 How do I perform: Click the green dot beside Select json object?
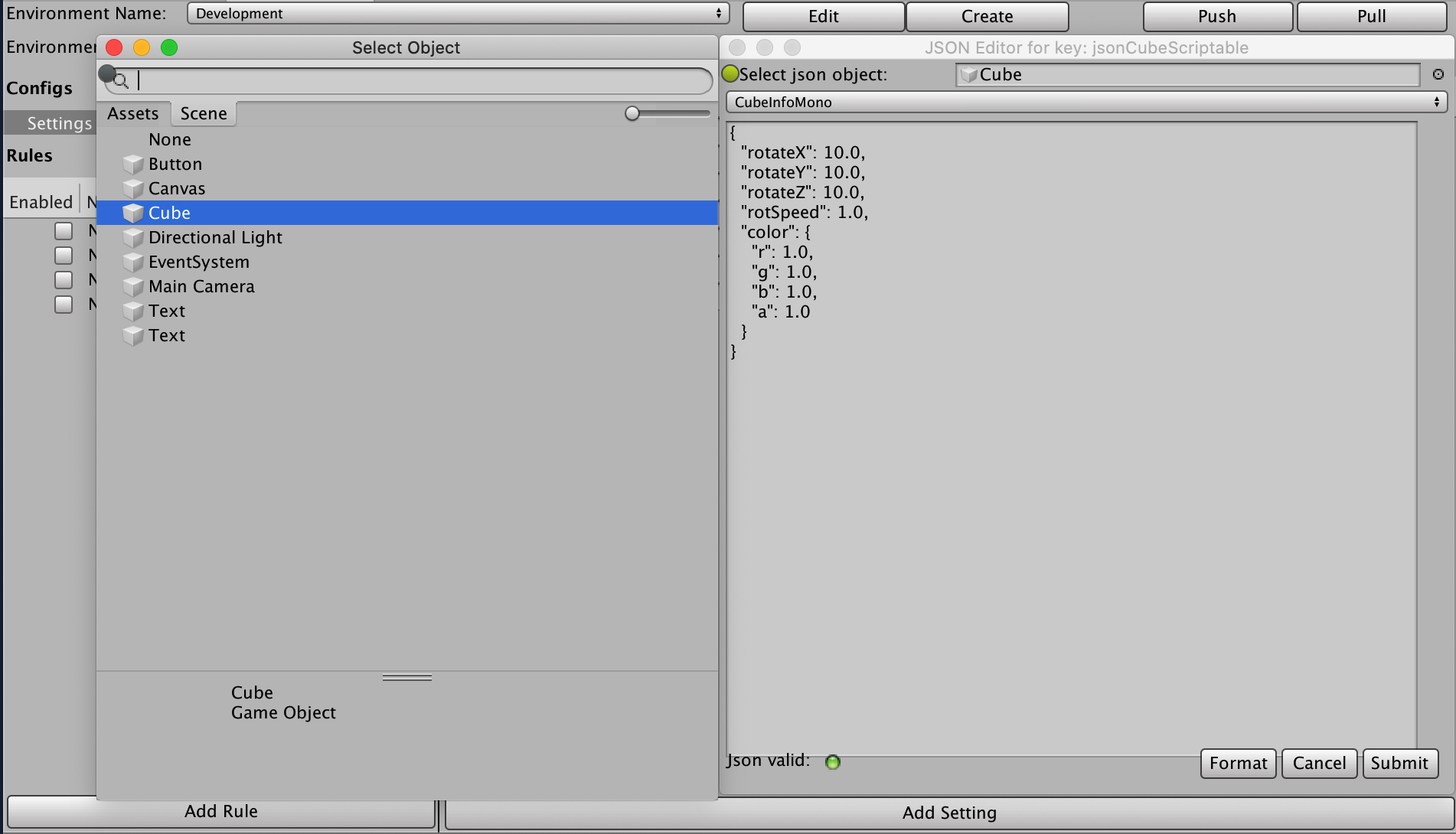coord(730,74)
